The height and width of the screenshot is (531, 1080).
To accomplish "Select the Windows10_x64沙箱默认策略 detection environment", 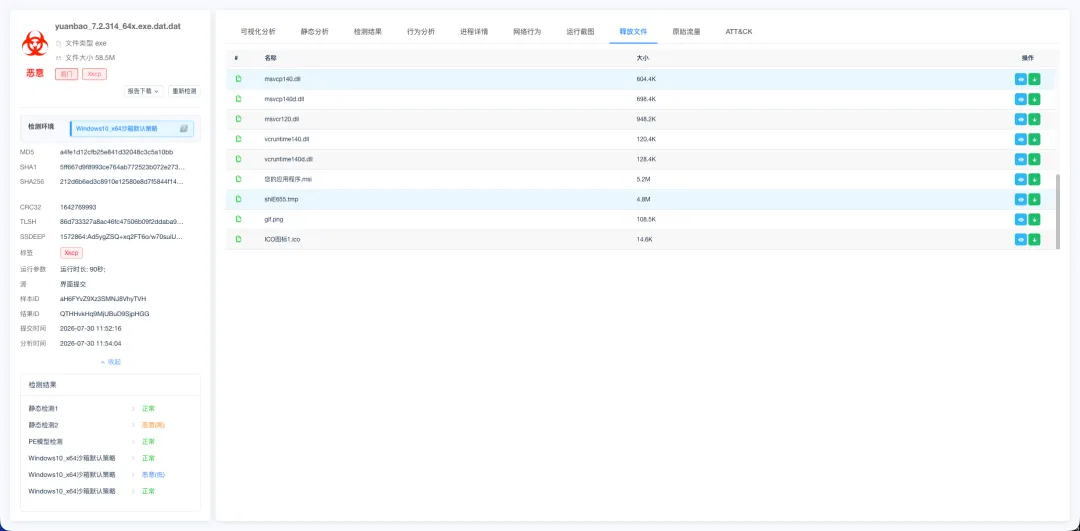I will click(x=132, y=128).
